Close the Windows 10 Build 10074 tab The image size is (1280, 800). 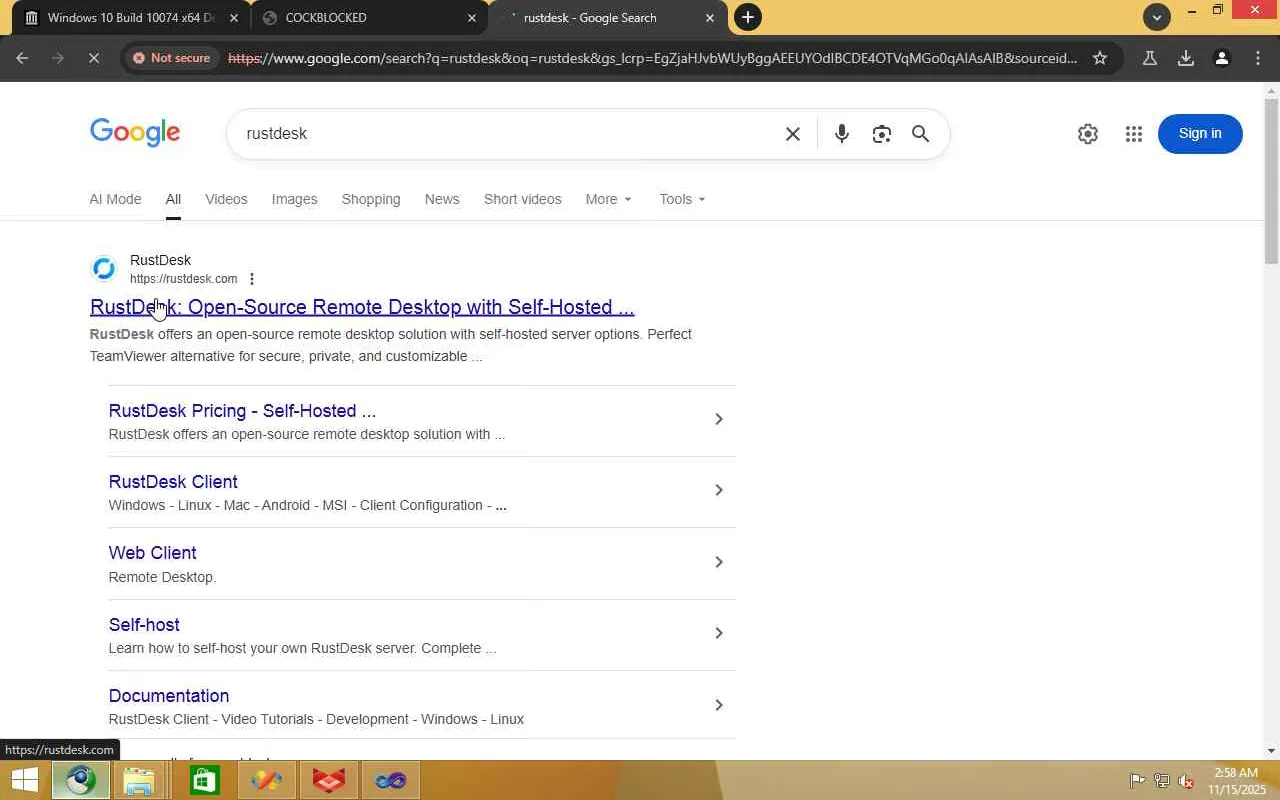(x=234, y=18)
